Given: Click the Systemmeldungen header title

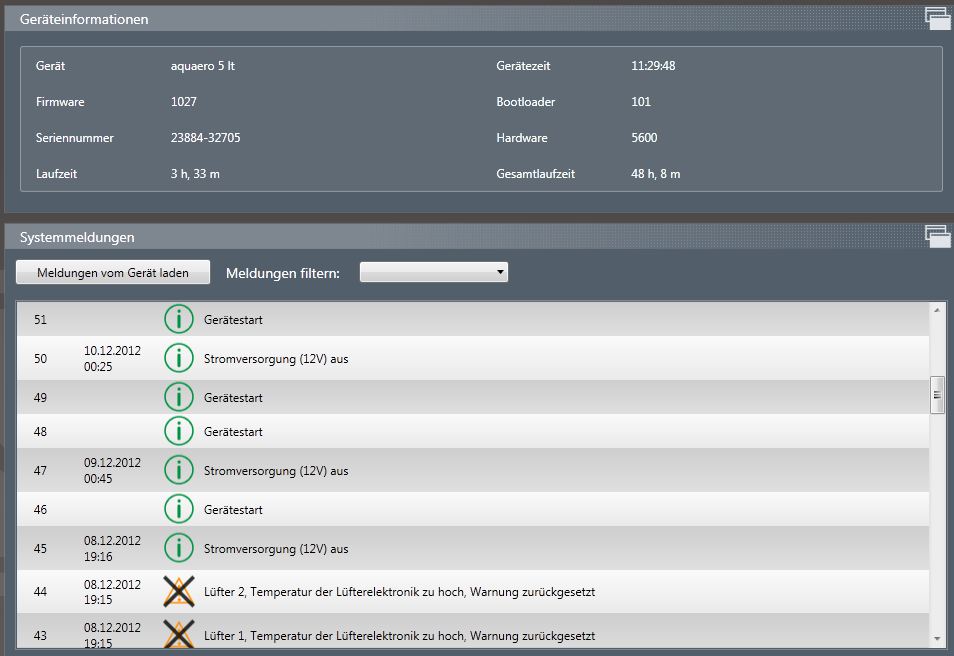Looking at the screenshot, I should tap(77, 237).
